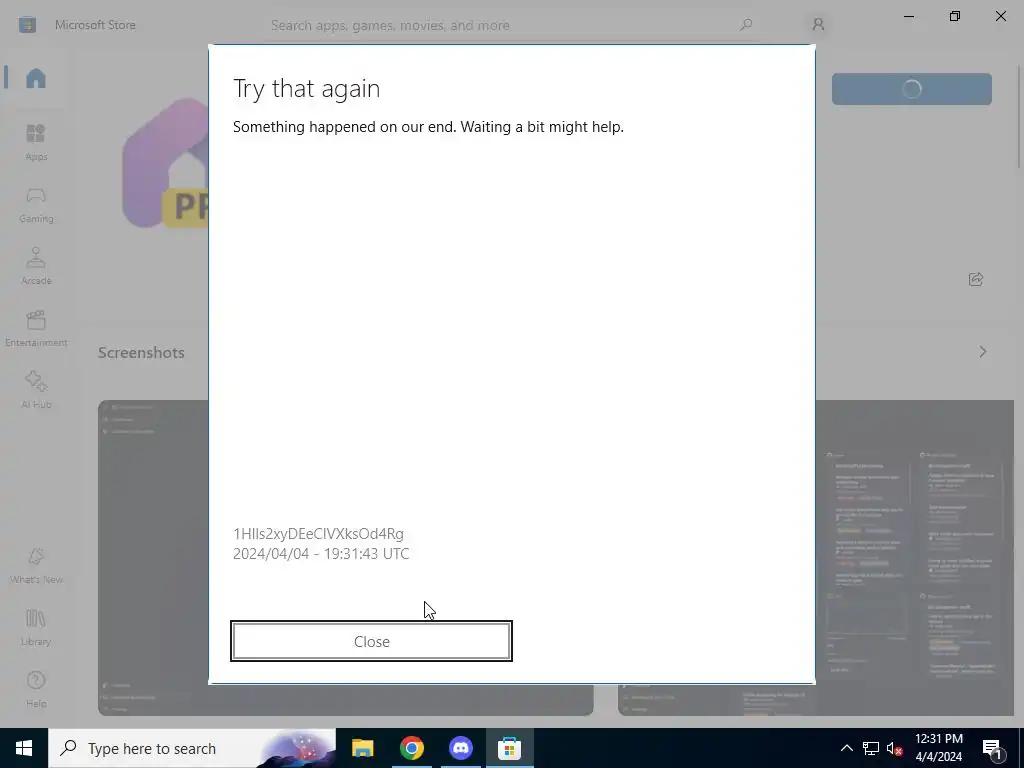Click the magnifier search icon in the Store
The image size is (1024, 768).
(746, 25)
